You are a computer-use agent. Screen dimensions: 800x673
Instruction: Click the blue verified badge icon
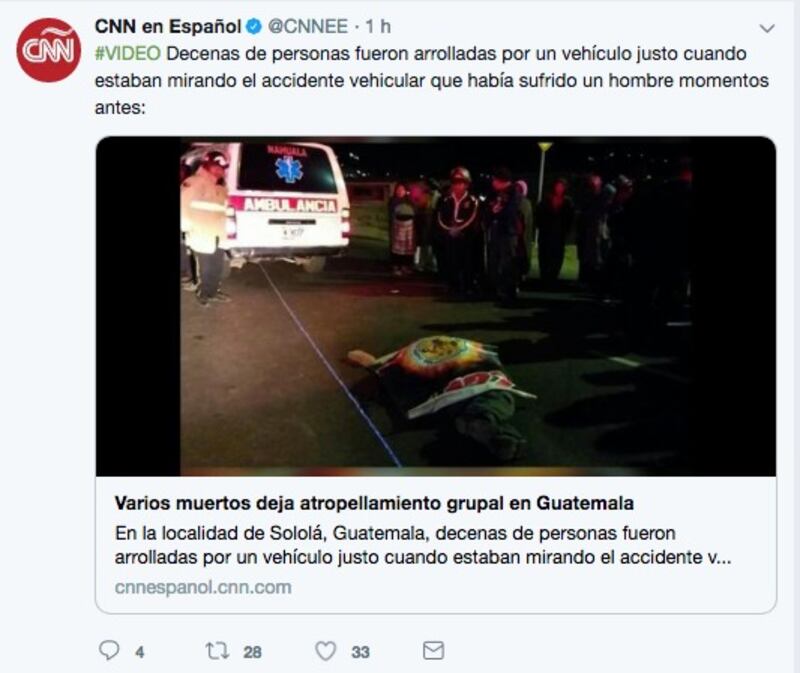(254, 27)
